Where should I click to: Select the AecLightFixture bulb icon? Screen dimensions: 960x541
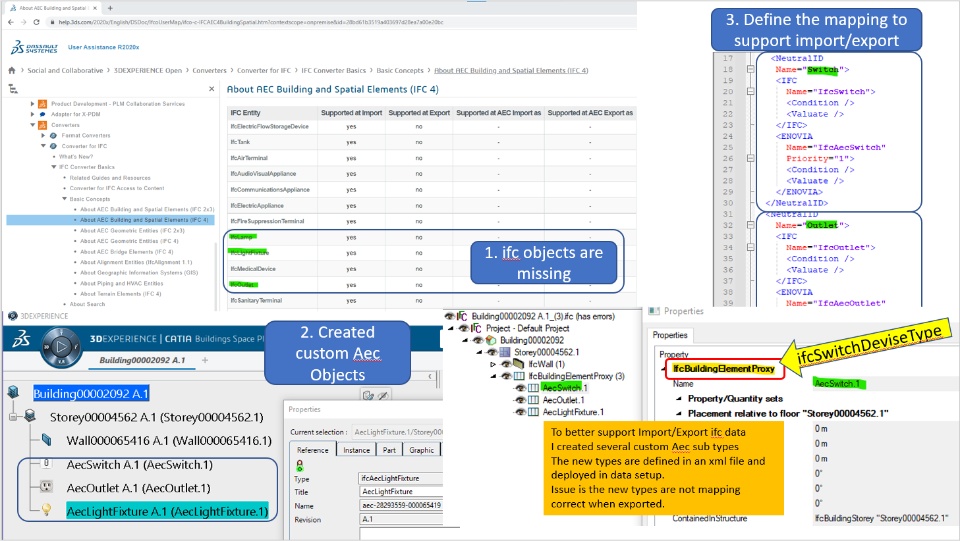pyautogui.click(x=46, y=510)
